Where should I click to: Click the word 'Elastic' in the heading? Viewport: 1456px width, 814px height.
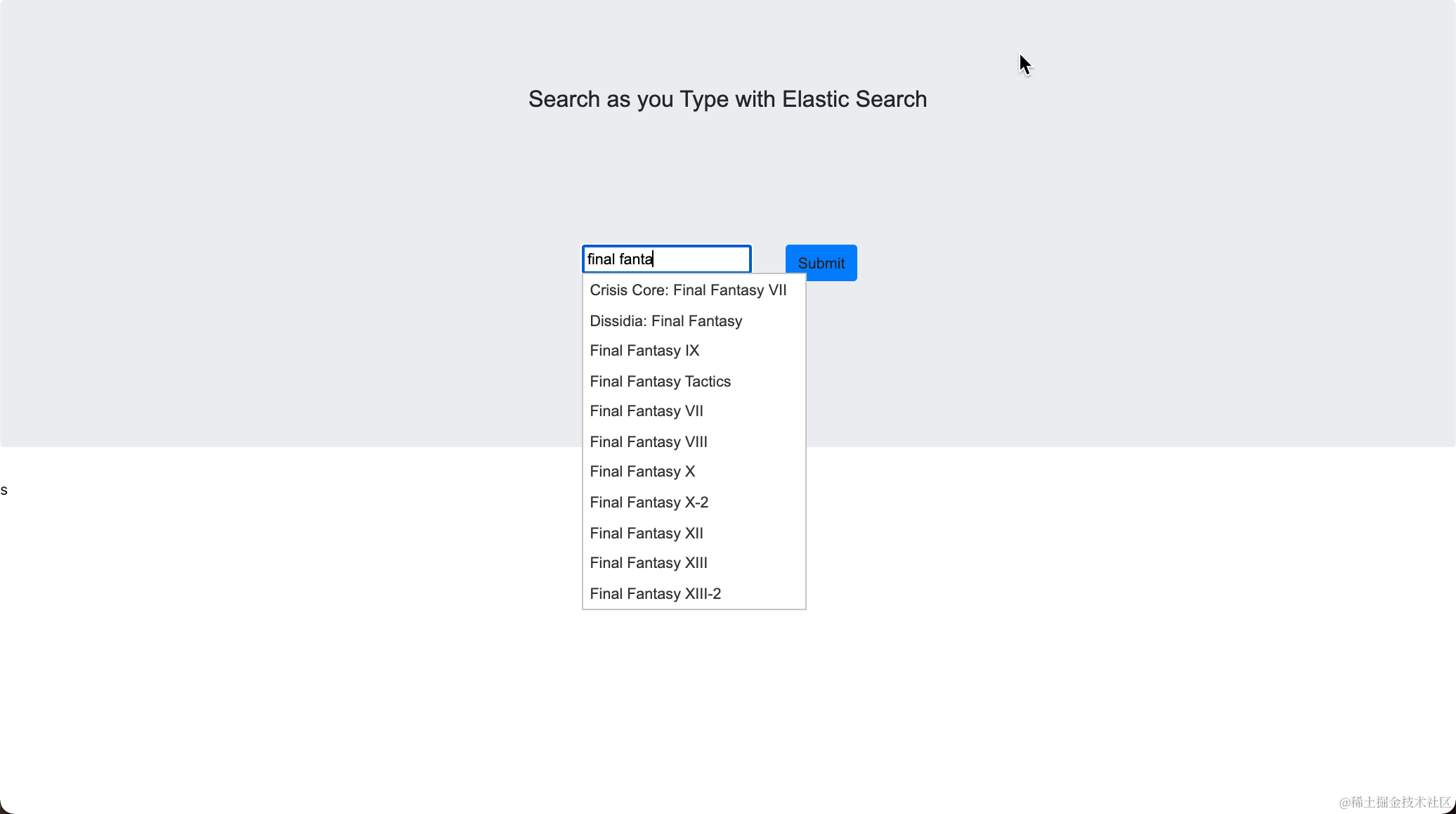coord(814,99)
